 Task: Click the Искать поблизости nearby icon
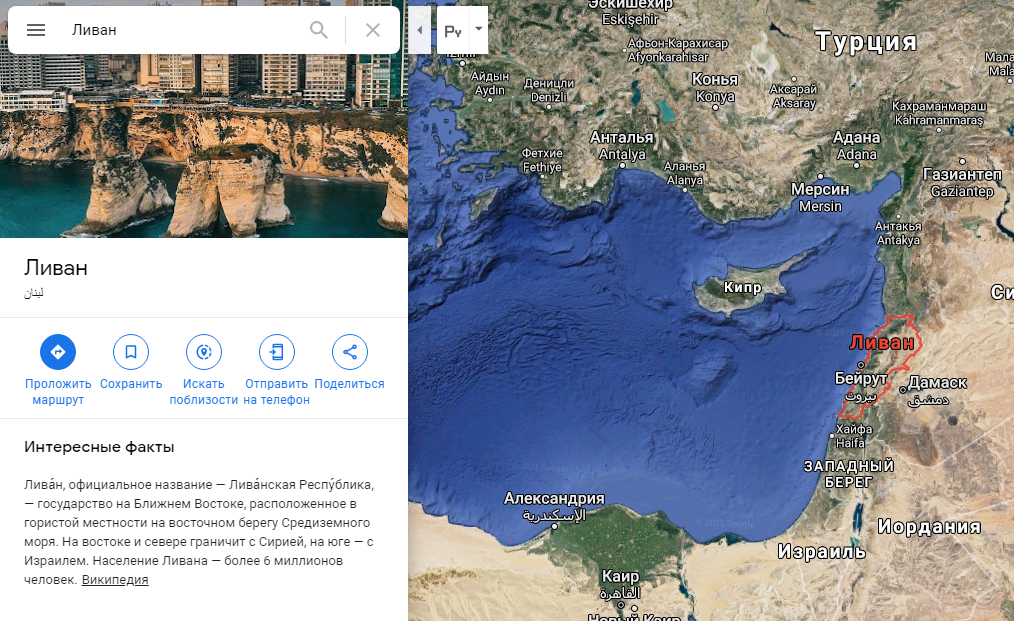pos(204,352)
